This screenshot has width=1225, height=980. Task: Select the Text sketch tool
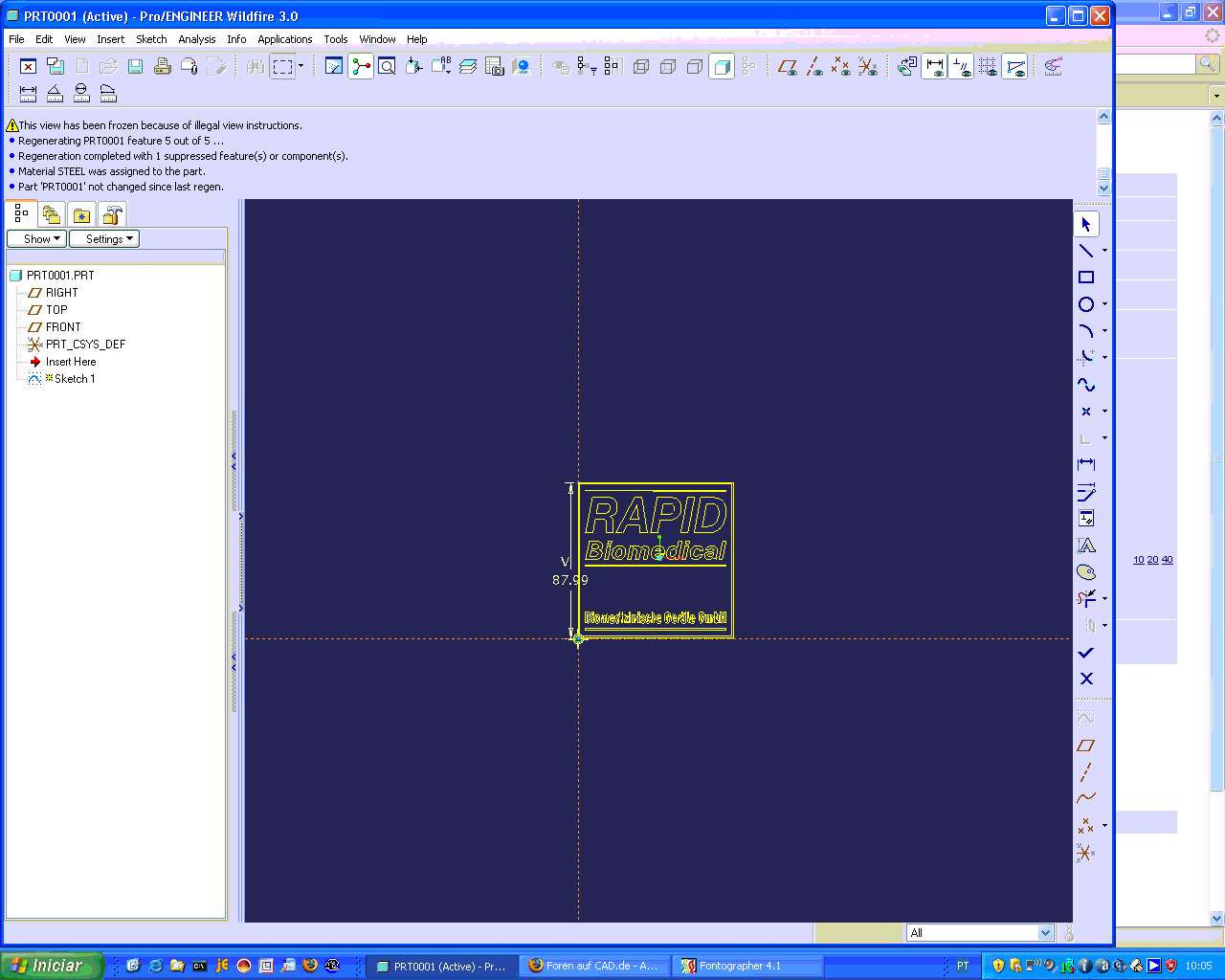pos(1086,546)
